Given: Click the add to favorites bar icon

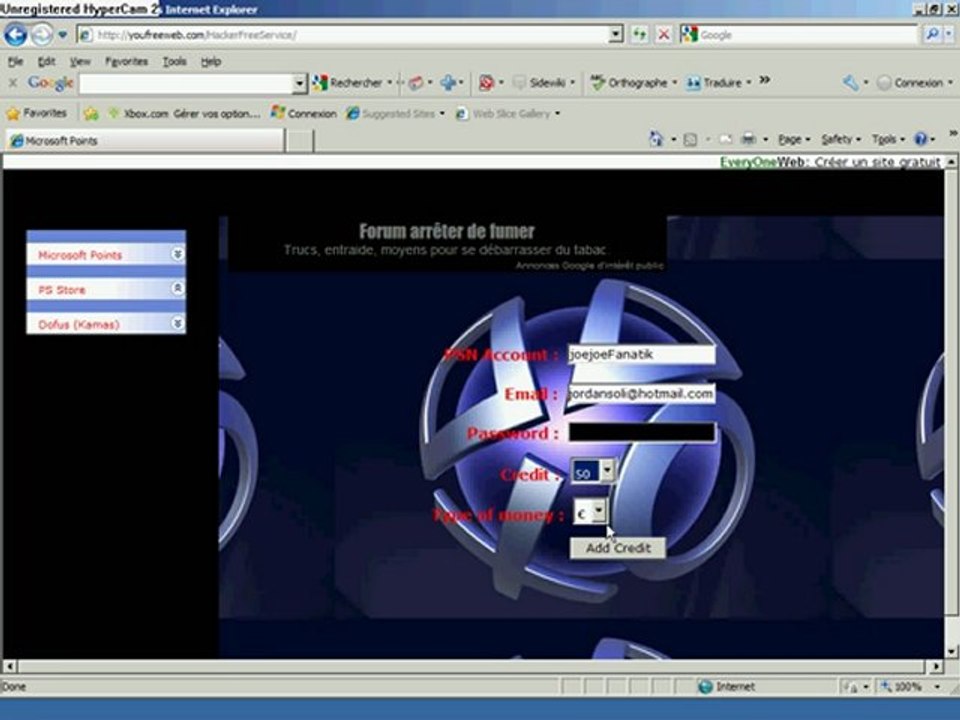Looking at the screenshot, I should [x=91, y=114].
